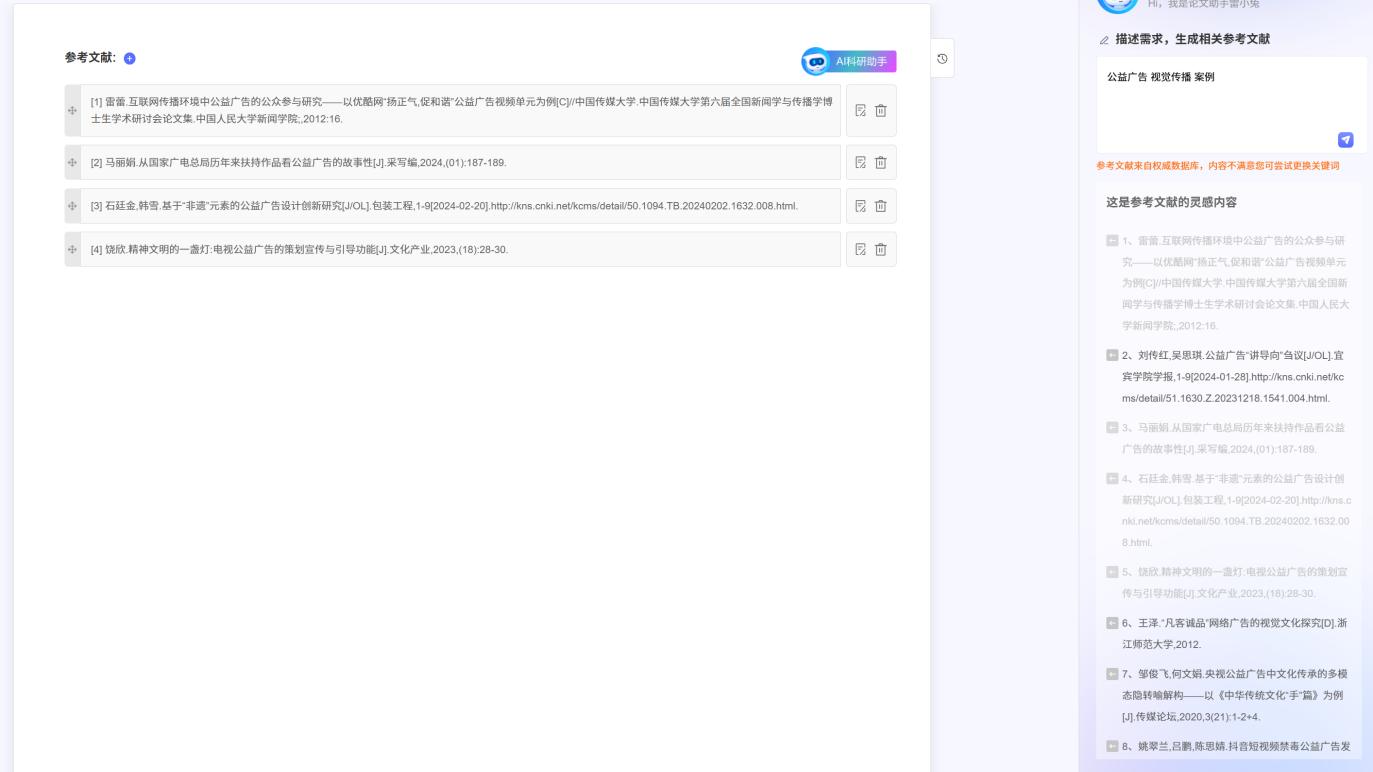Viewport: 1373px width, 772px height.
Task: Insert suggestion 4 by 石廷金 via arrow icon
Action: pos(1112,477)
